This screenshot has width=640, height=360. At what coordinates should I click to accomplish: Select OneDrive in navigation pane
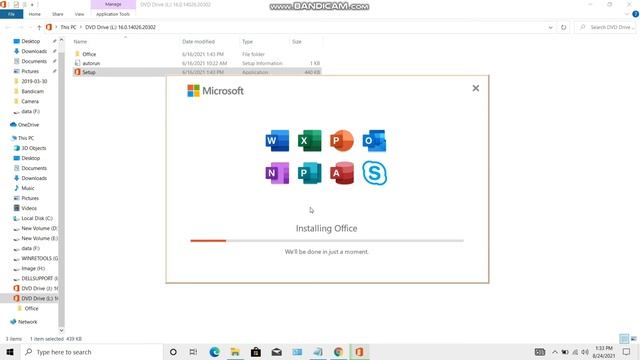(x=28, y=125)
